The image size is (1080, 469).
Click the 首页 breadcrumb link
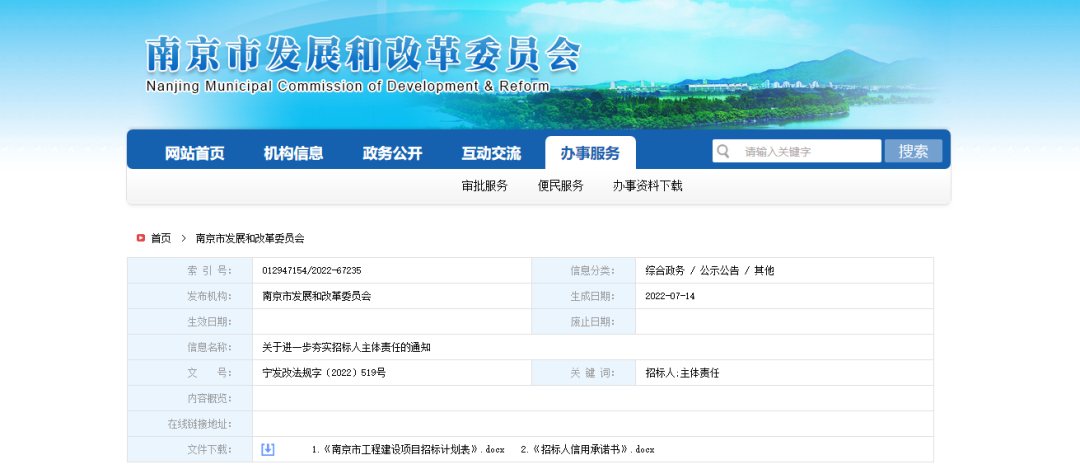coord(161,238)
